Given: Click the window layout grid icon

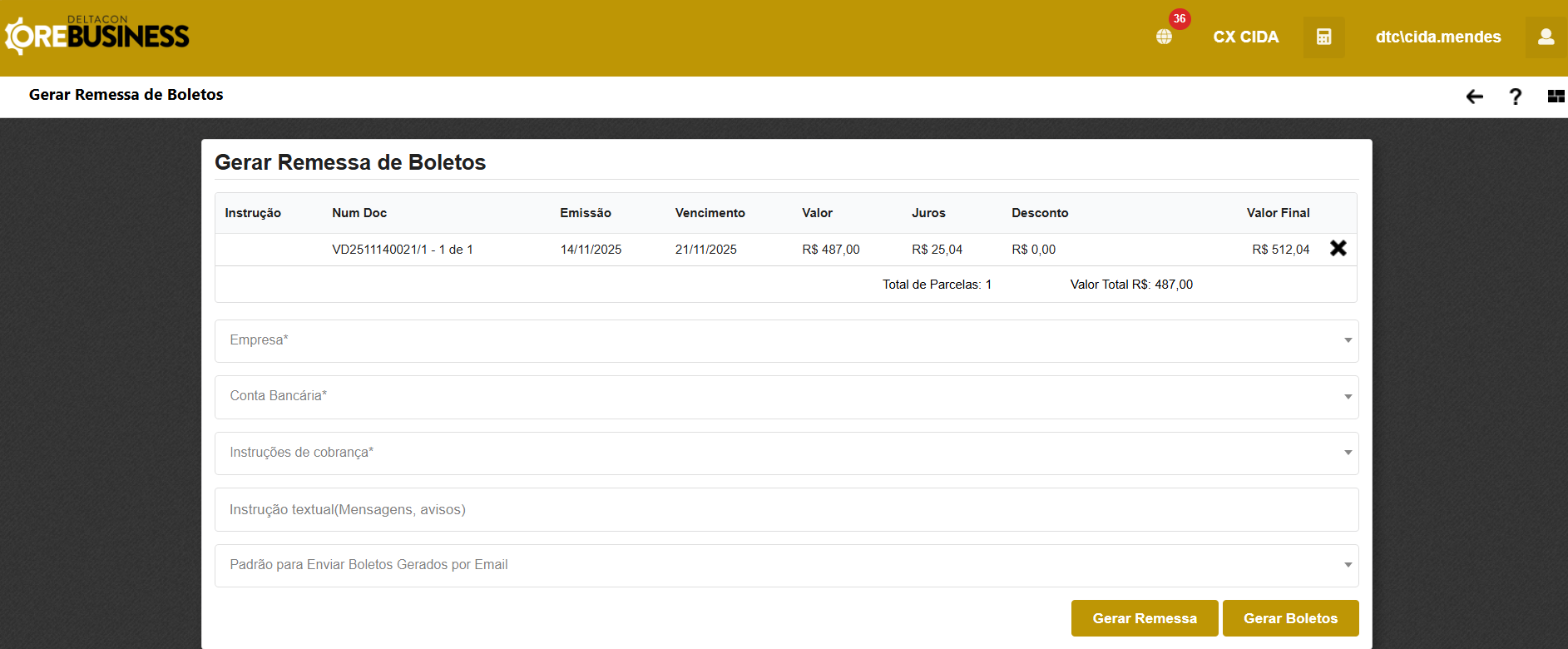Looking at the screenshot, I should [x=1556, y=97].
